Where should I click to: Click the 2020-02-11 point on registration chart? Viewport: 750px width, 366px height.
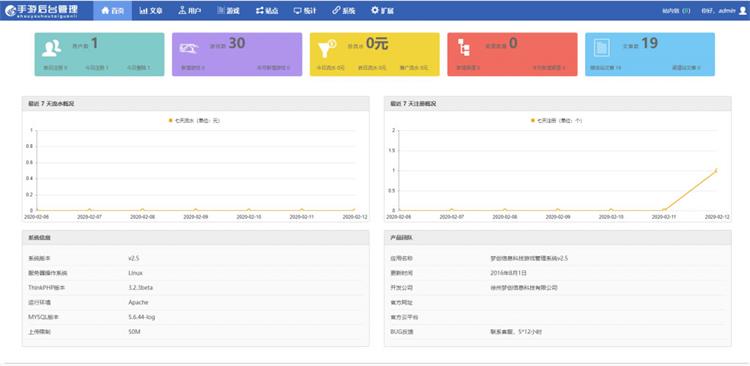[663, 210]
